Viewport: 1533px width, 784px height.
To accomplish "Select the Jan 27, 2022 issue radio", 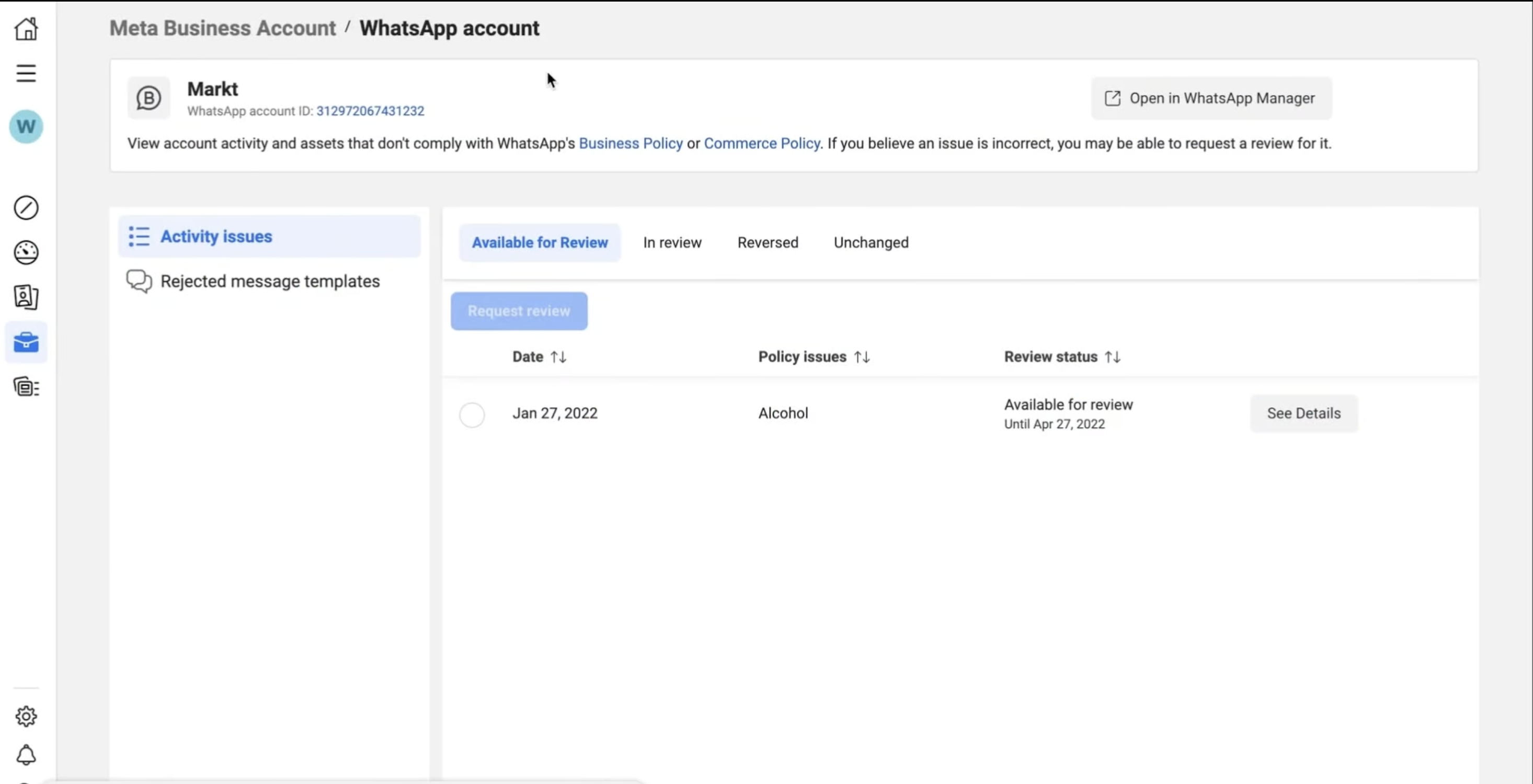I will click(472, 414).
